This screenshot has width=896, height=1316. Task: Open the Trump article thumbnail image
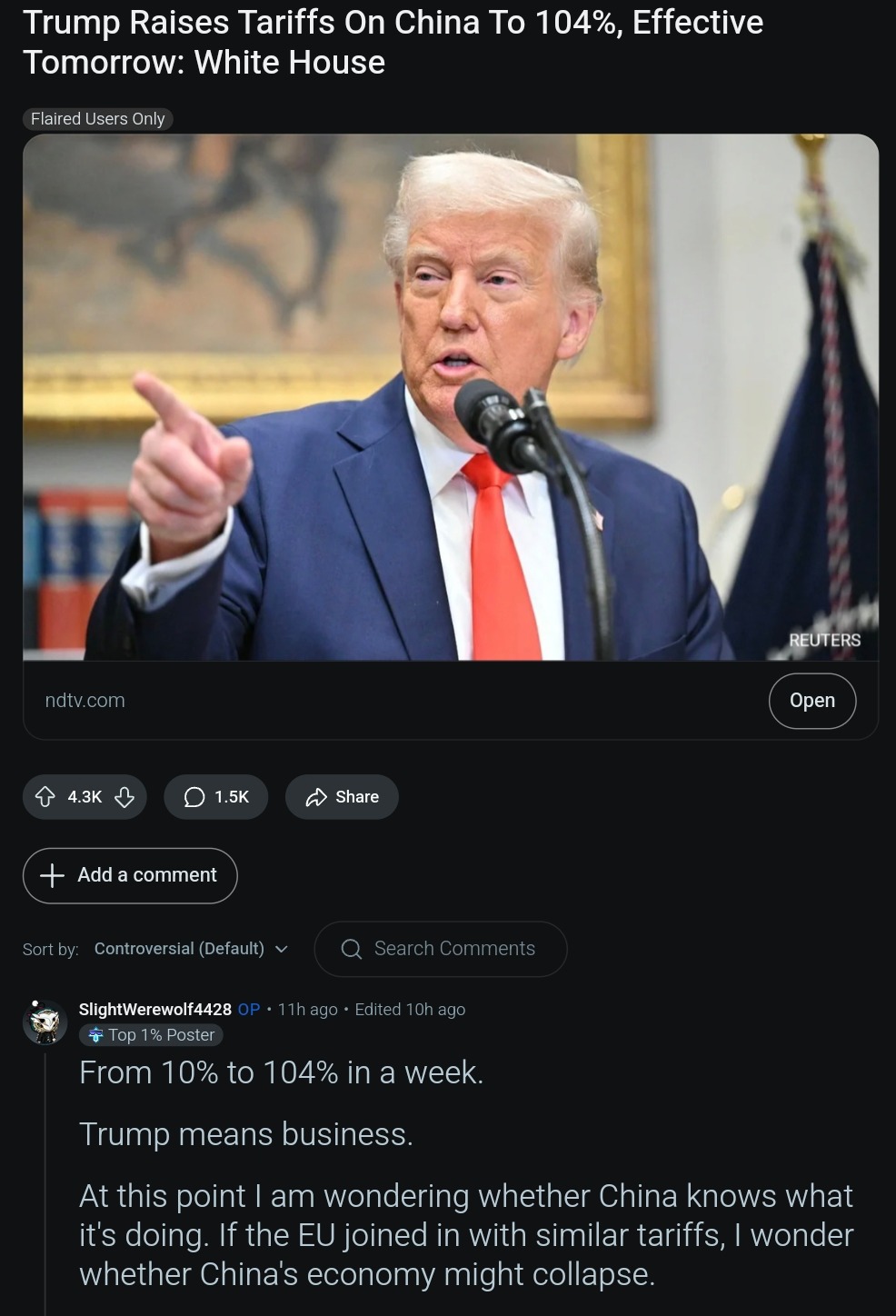point(451,397)
